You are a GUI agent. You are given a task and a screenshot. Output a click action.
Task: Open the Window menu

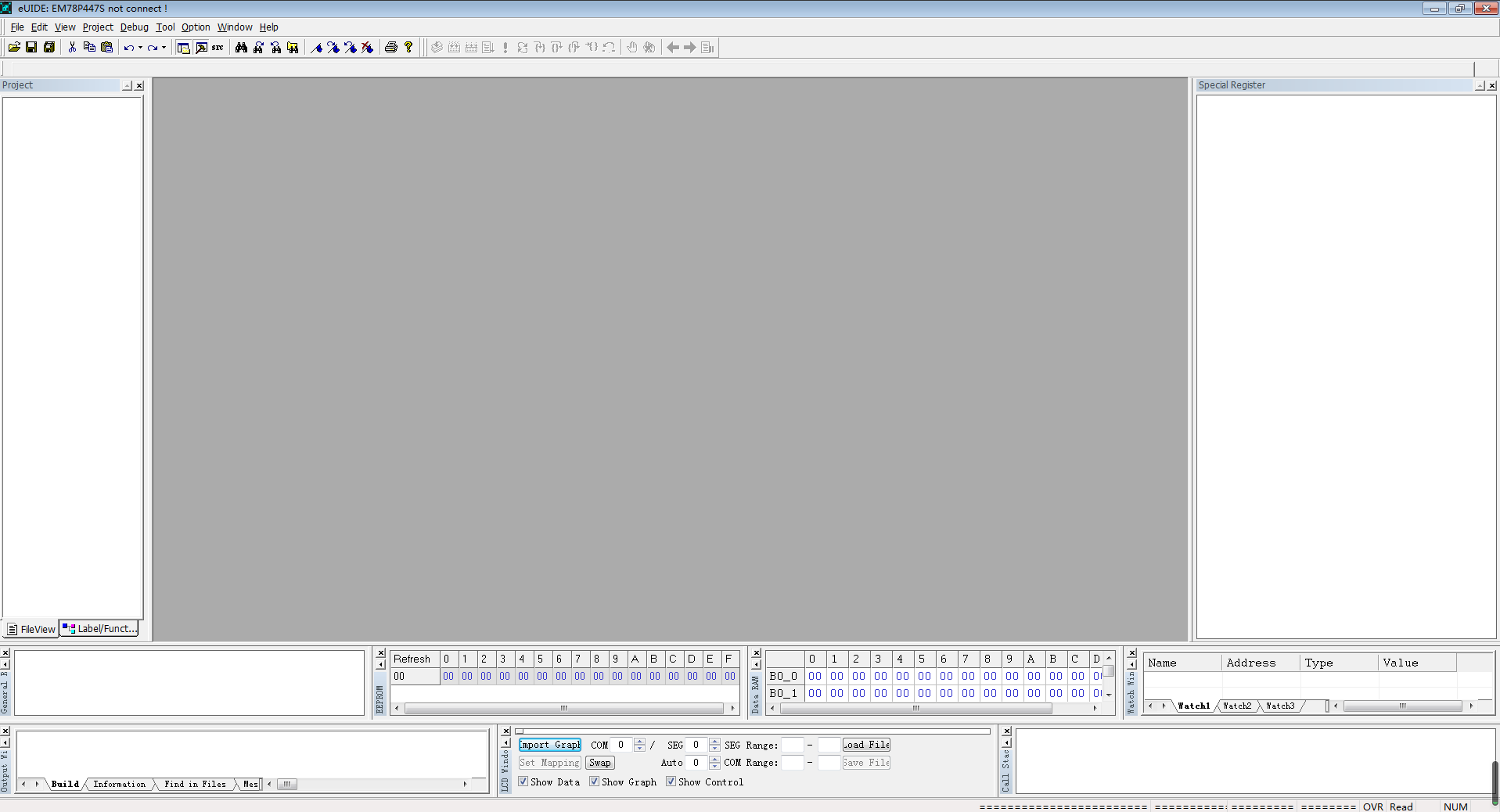235,27
